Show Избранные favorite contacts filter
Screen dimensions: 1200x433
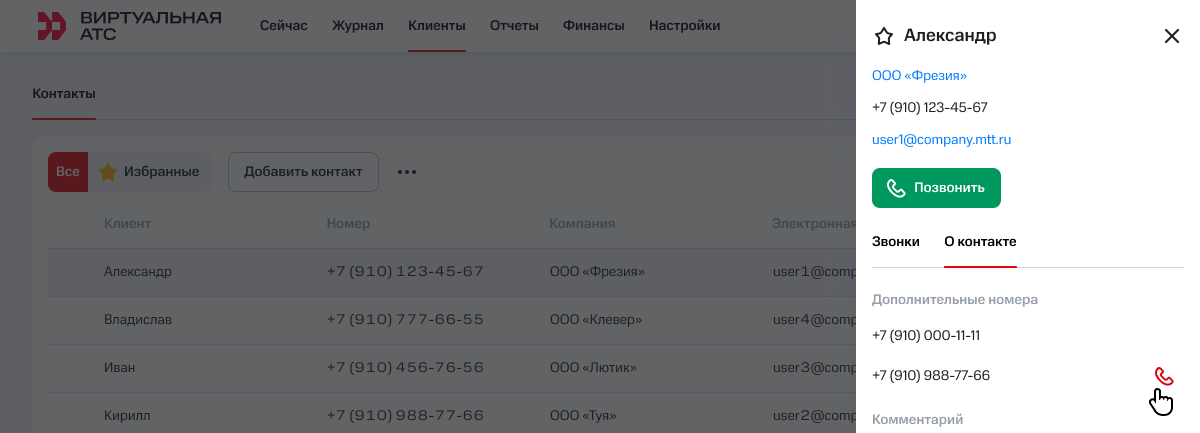(x=150, y=172)
